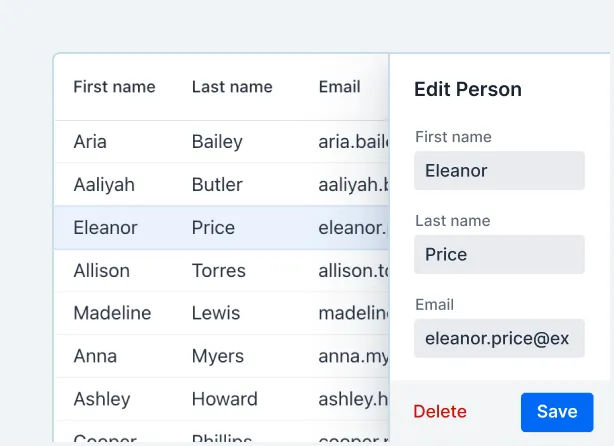Click Aaliyah's email cell
This screenshot has height=446, width=614.
click(x=352, y=185)
